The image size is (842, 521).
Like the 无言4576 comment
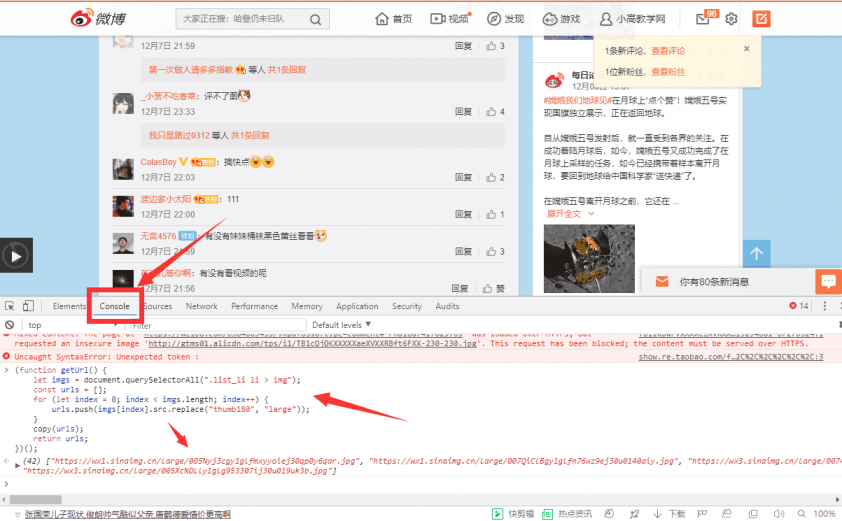click(495, 251)
